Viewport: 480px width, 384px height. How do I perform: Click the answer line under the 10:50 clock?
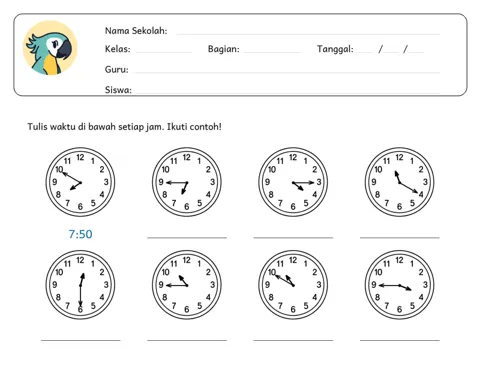coord(293,340)
